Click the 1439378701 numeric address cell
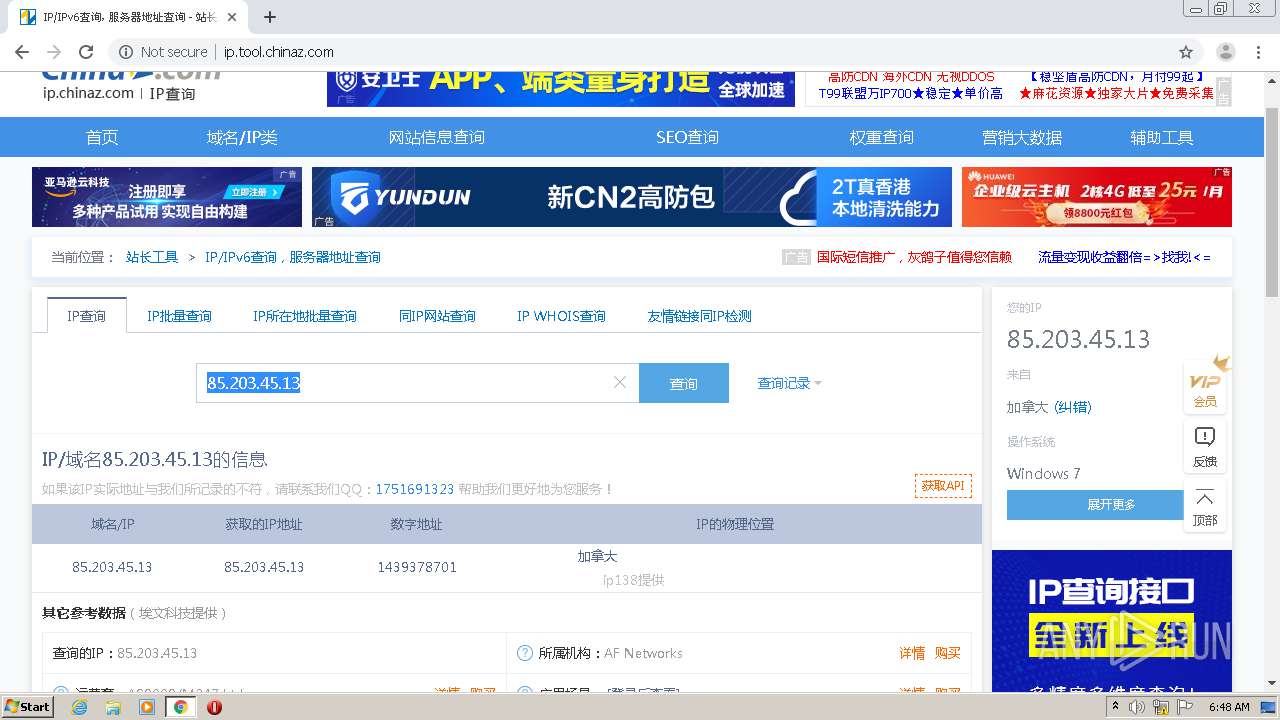This screenshot has width=1280, height=720. [417, 567]
